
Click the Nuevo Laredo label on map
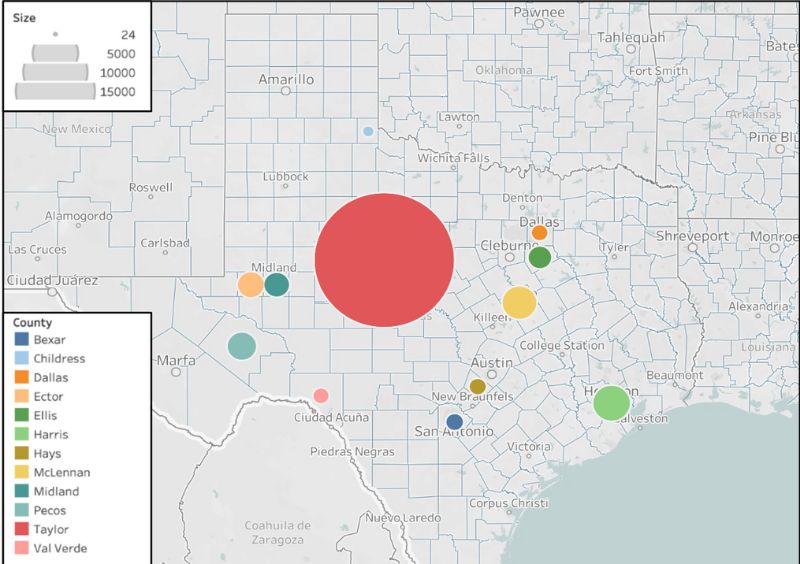(x=403, y=518)
